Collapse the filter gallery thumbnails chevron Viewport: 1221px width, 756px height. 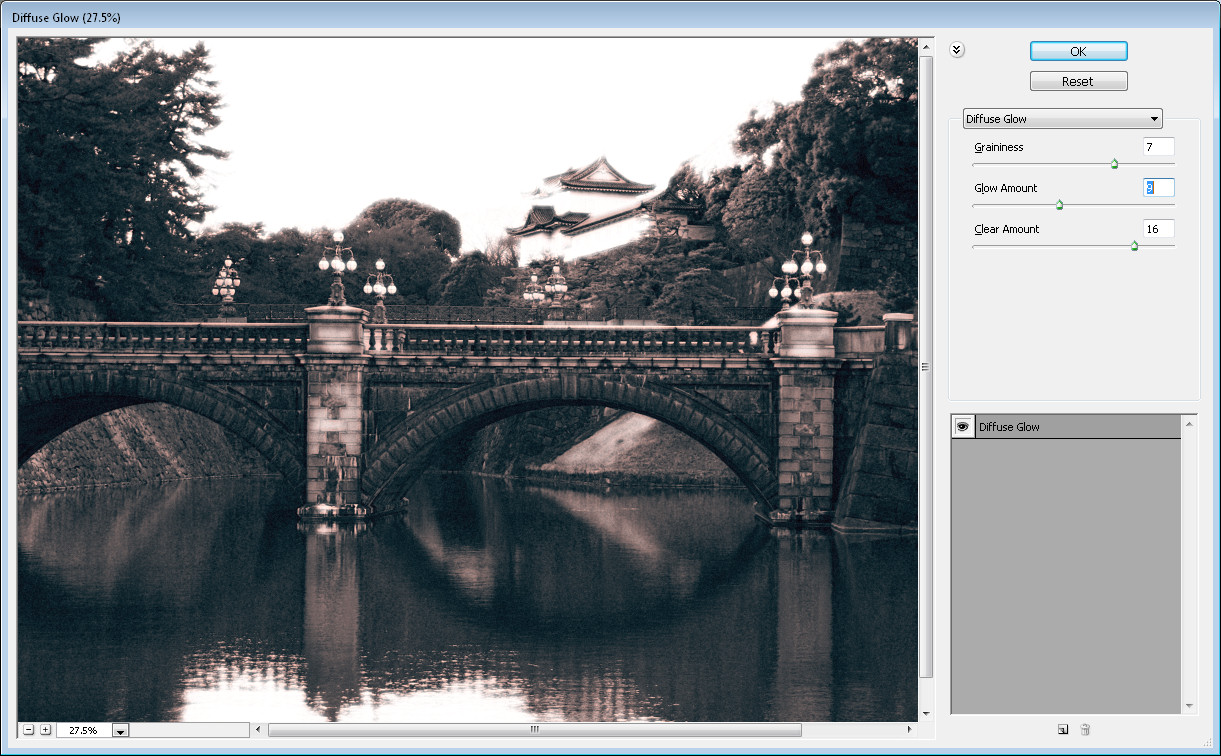pos(957,50)
